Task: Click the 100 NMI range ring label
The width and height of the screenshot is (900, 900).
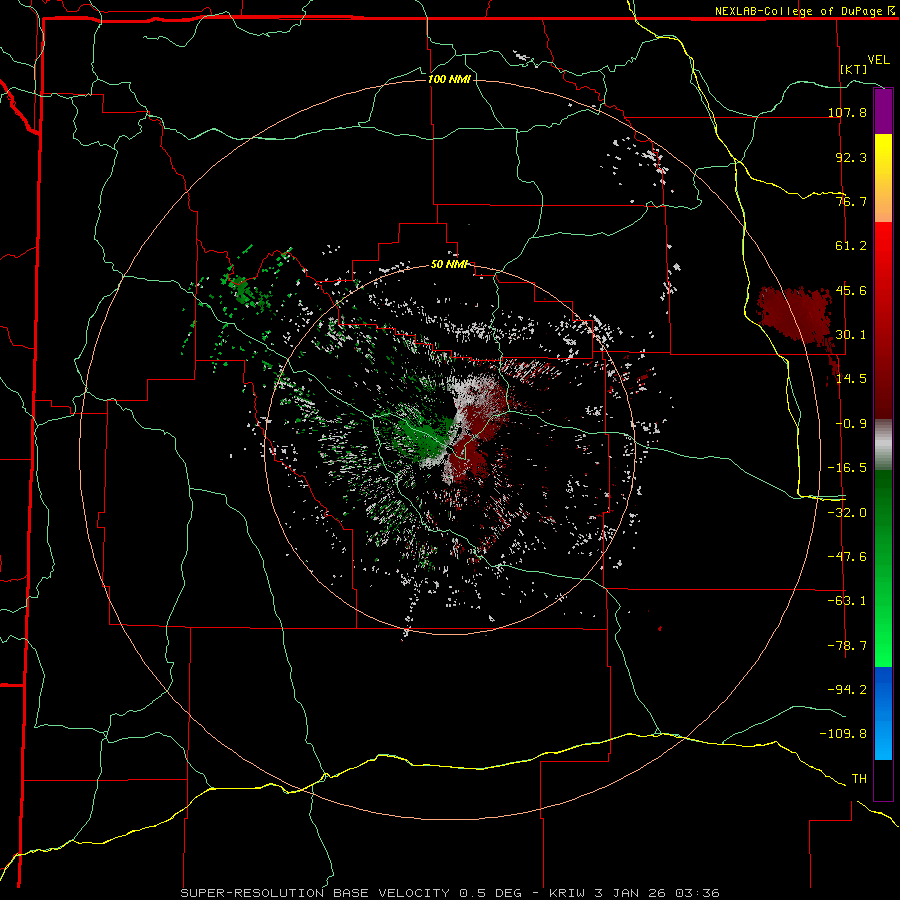Action: pyautogui.click(x=449, y=79)
